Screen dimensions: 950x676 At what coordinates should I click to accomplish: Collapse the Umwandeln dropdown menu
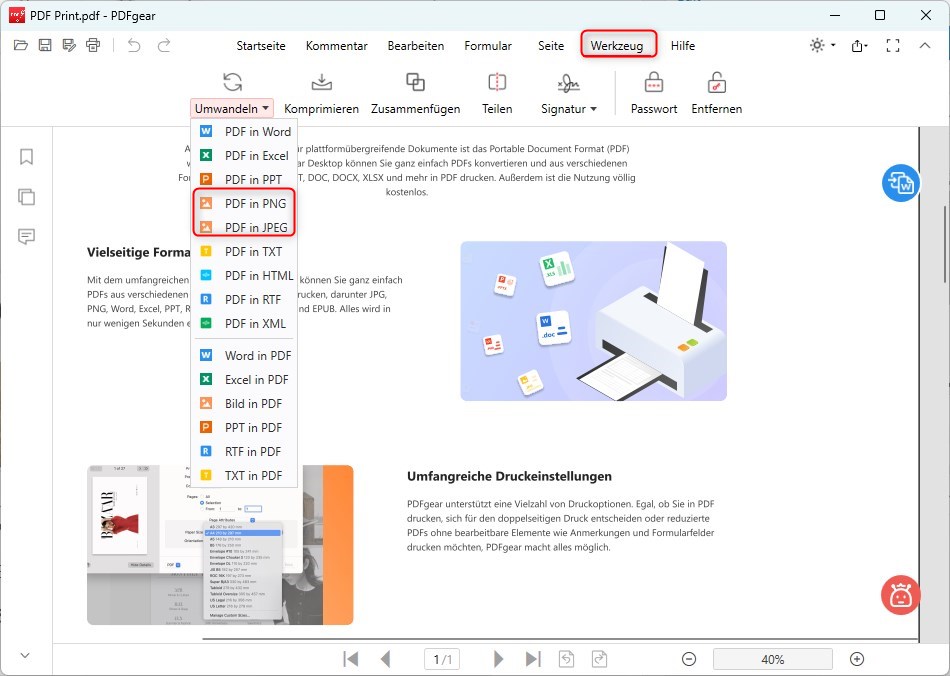(x=232, y=108)
